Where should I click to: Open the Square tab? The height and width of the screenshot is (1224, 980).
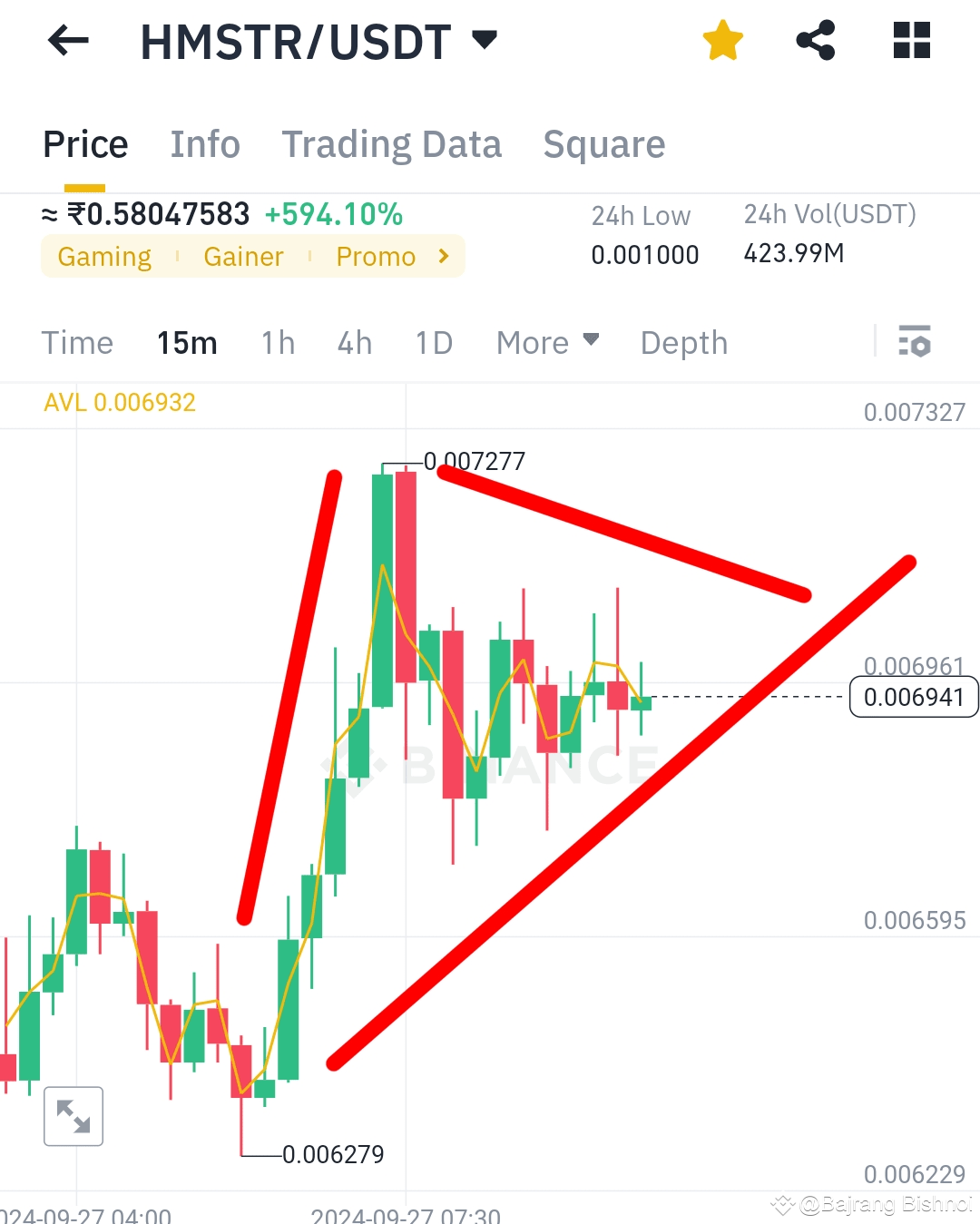[604, 144]
